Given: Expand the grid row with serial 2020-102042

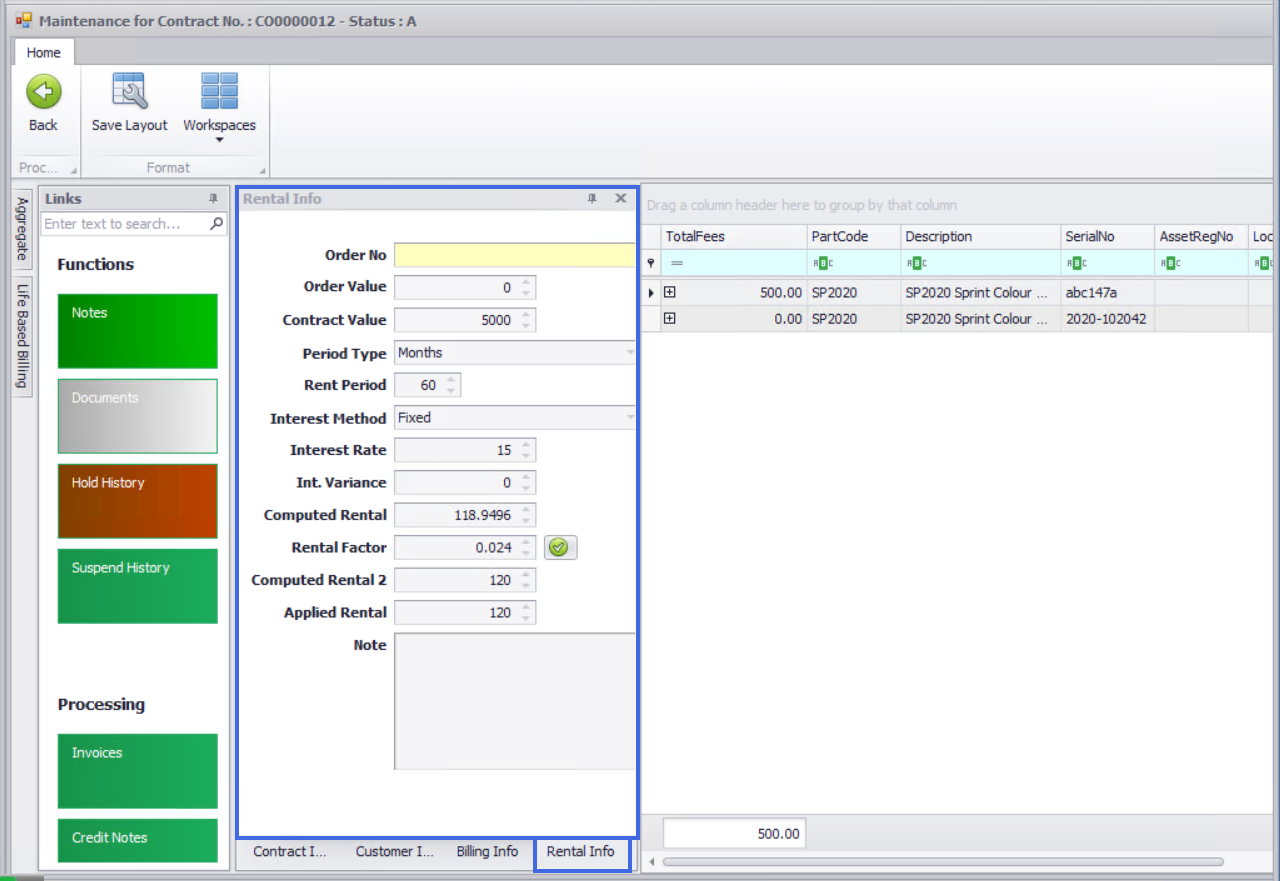Looking at the screenshot, I should click(x=670, y=319).
